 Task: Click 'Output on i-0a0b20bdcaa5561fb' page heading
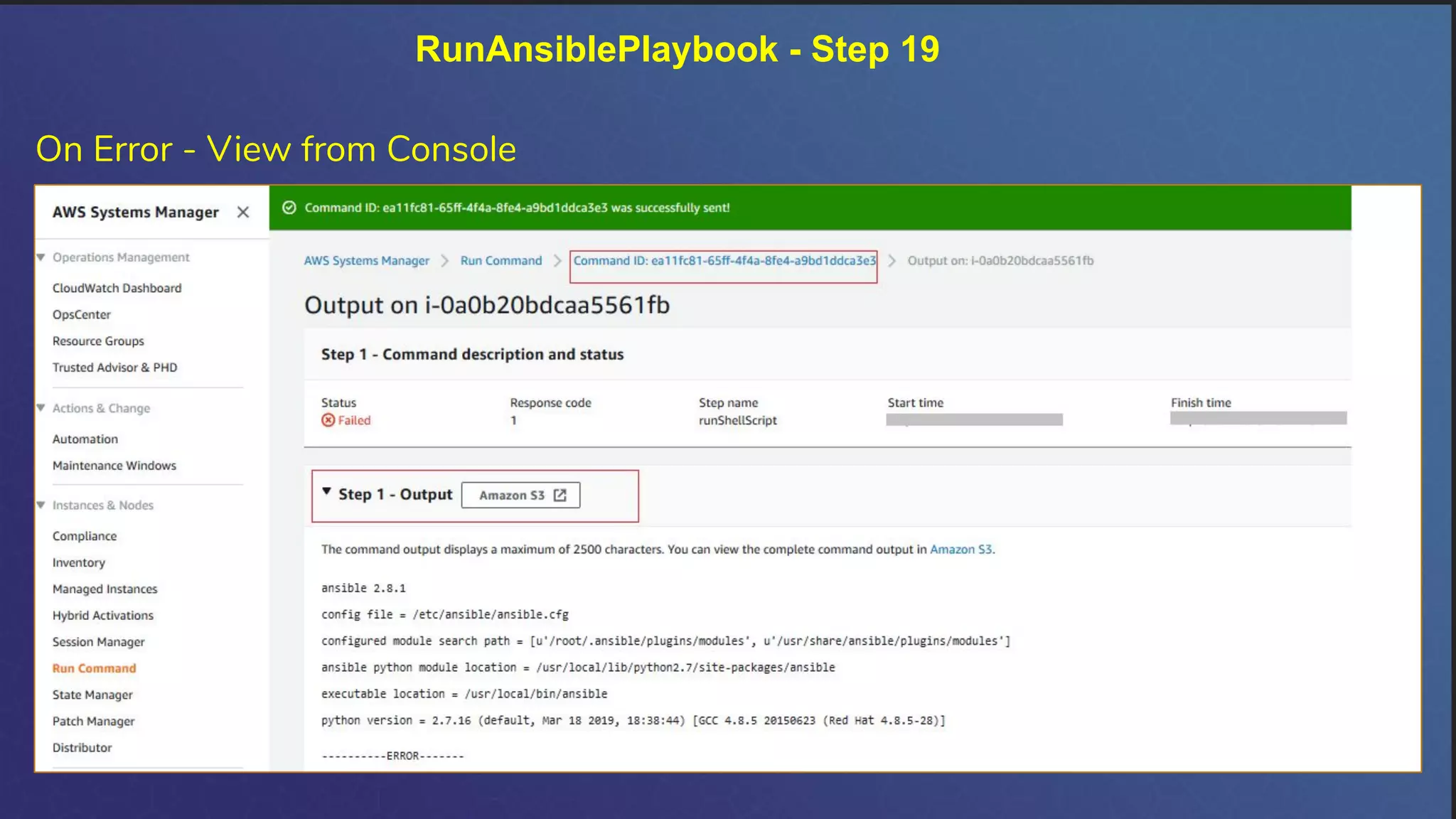coord(487,305)
